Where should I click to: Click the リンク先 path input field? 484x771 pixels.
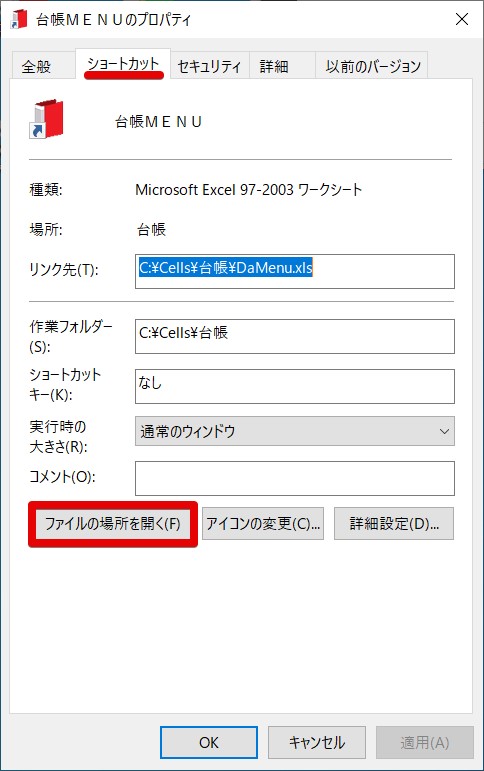click(295, 271)
